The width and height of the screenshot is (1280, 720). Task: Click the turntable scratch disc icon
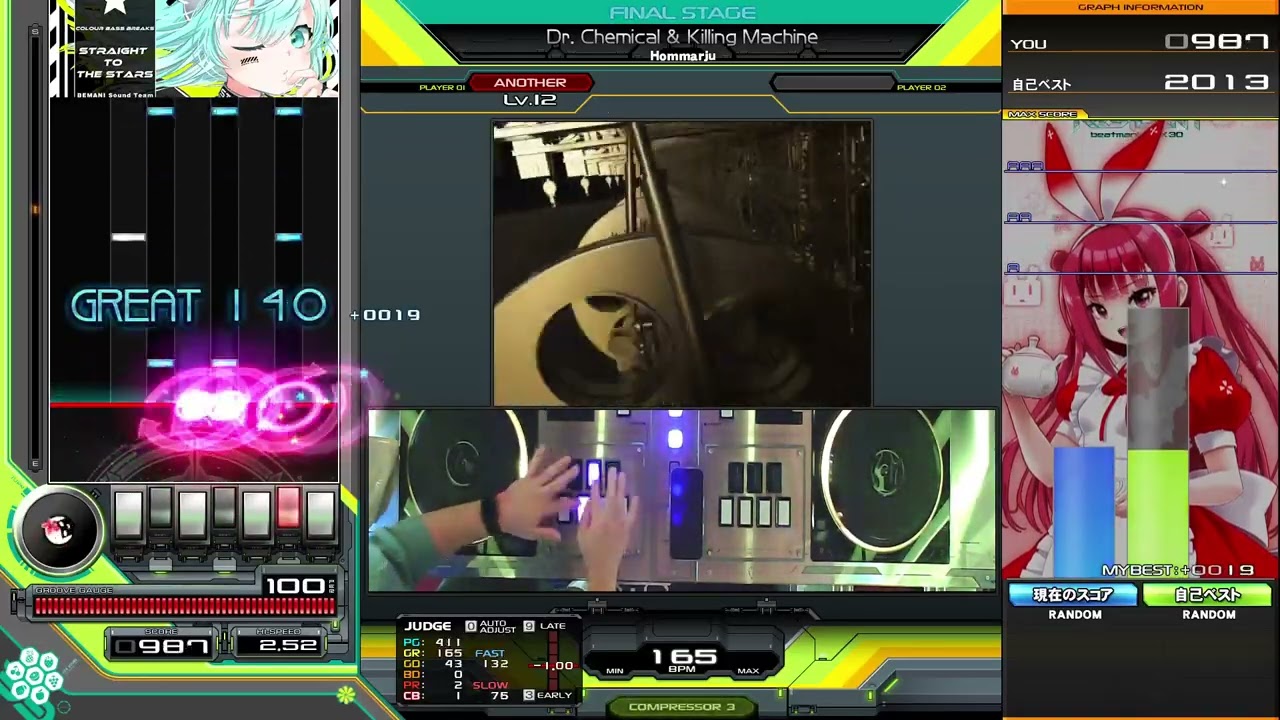(x=58, y=530)
